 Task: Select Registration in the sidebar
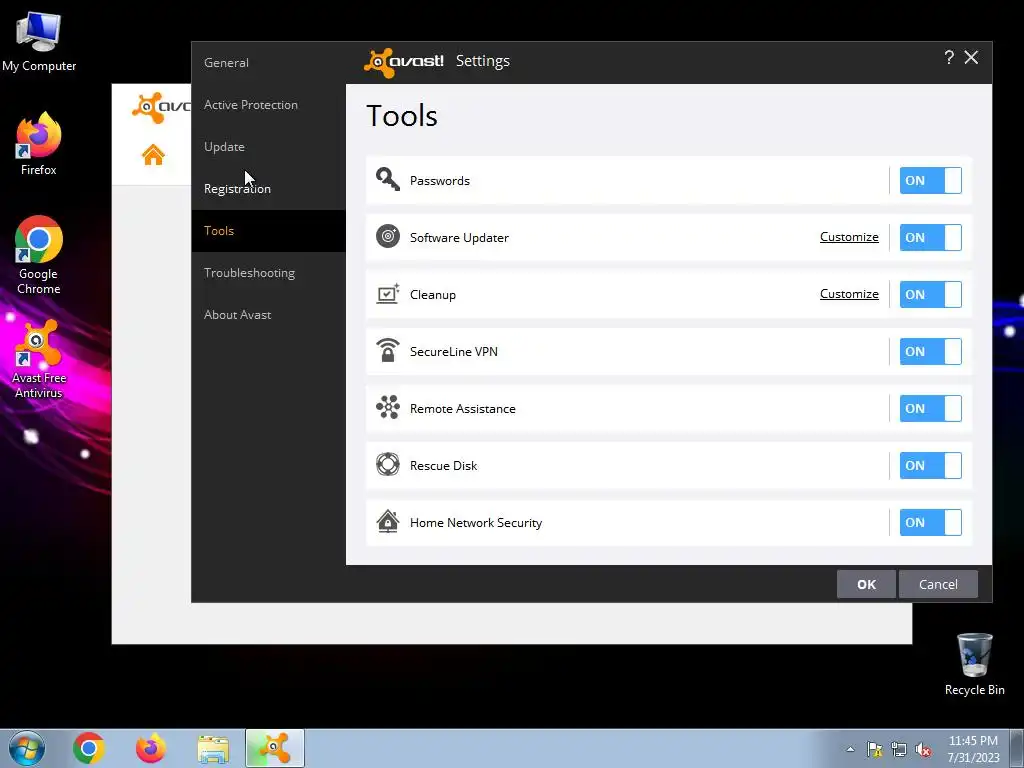coord(268,189)
